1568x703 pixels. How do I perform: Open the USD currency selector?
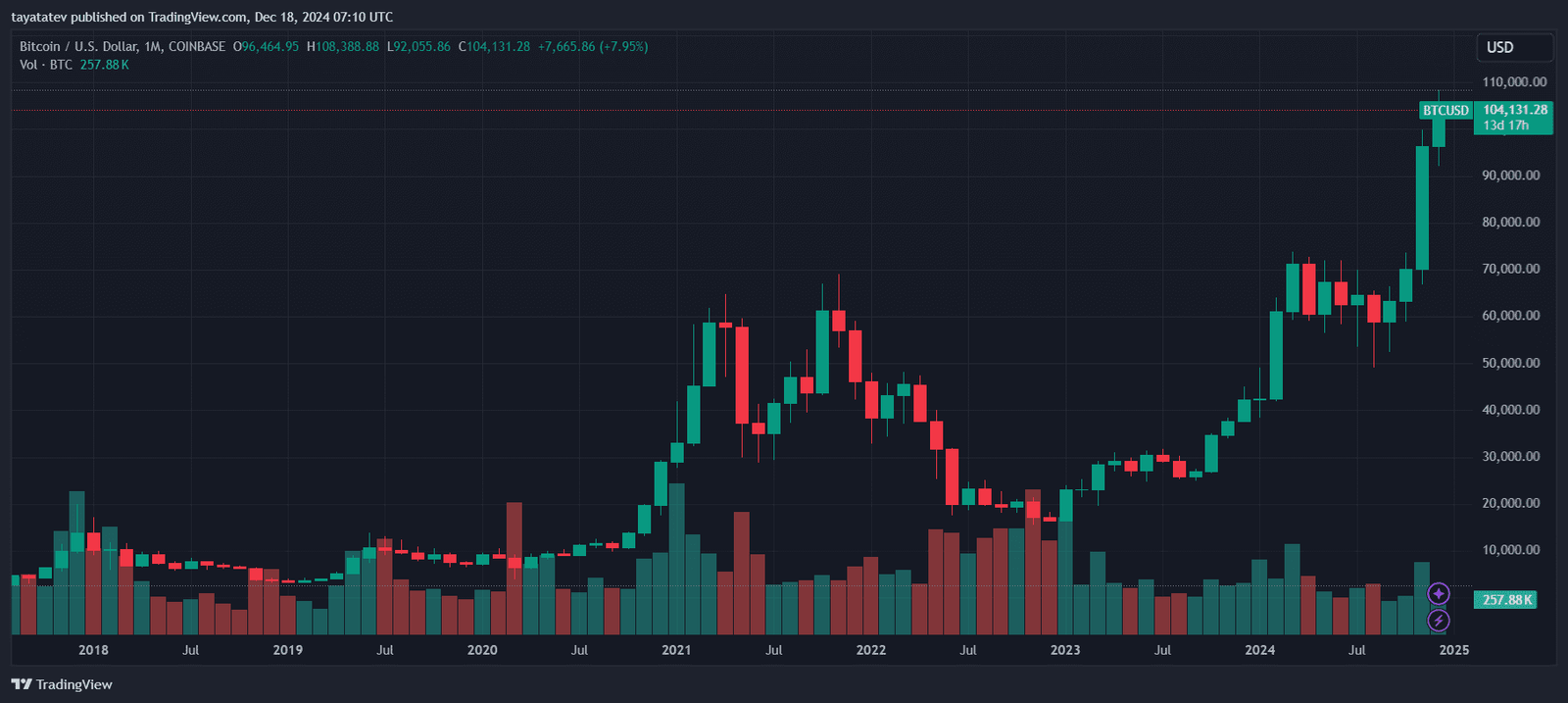coord(1514,46)
